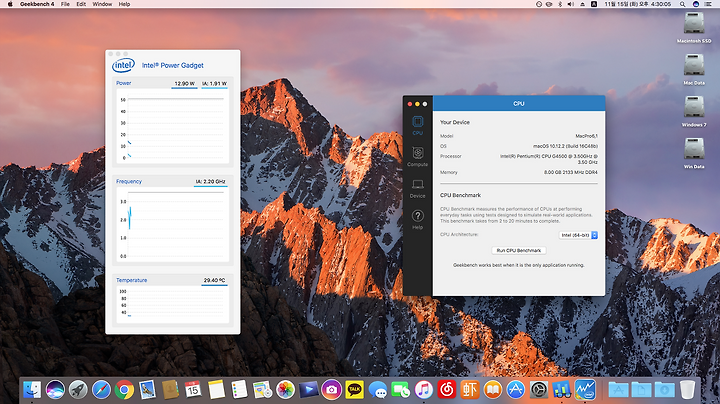Click the Temperature graph in Power Gadget

(x=173, y=304)
